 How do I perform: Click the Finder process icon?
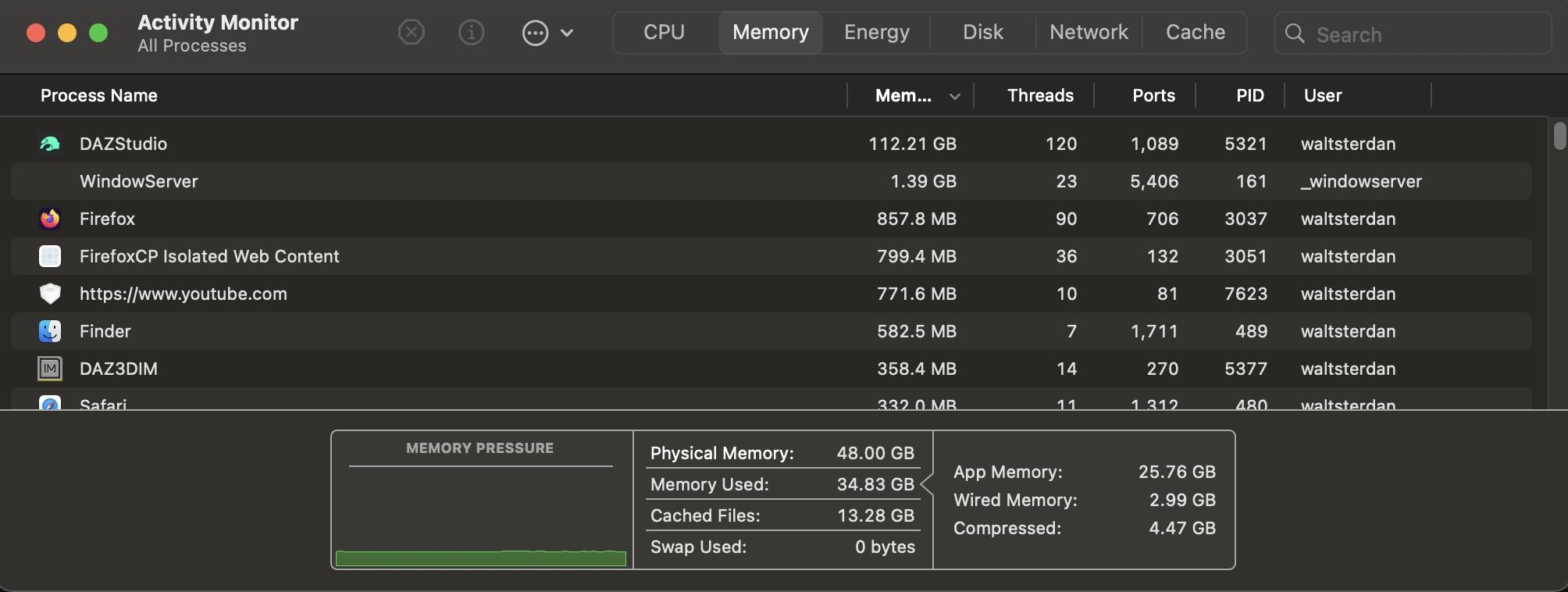(50, 331)
